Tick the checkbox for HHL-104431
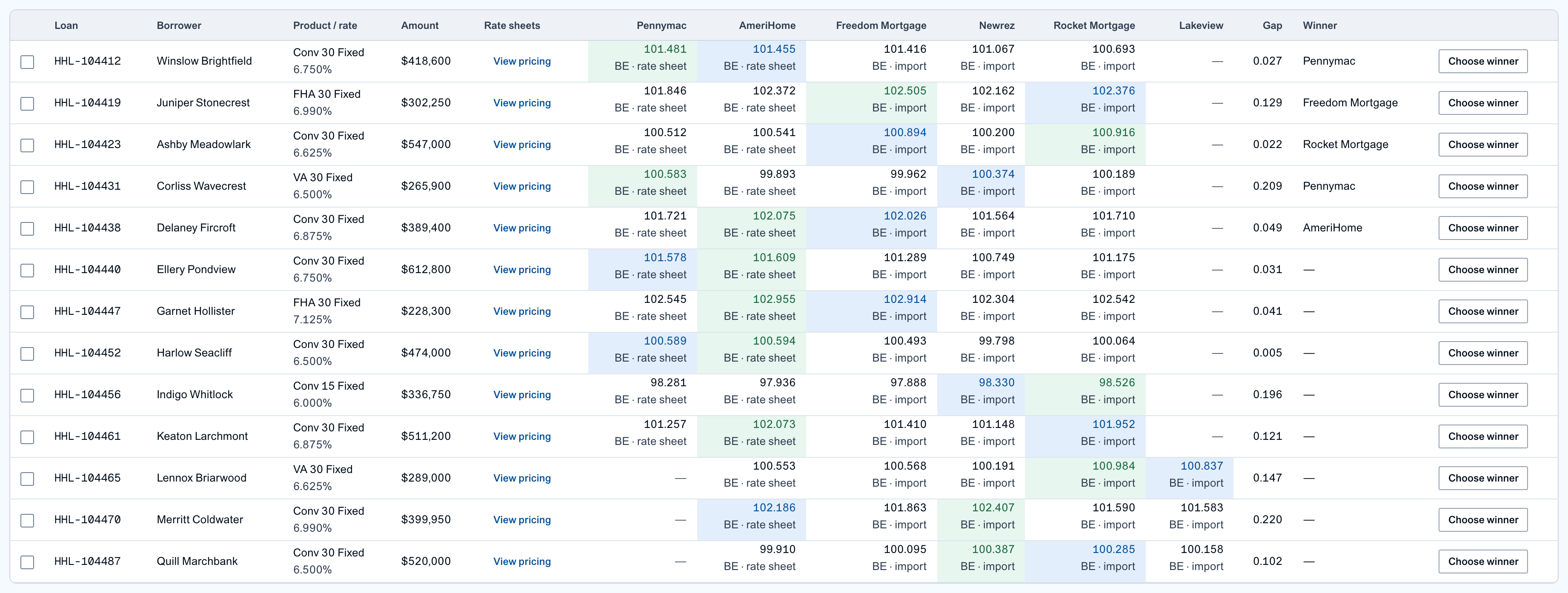The width and height of the screenshot is (1568, 593). point(27,187)
